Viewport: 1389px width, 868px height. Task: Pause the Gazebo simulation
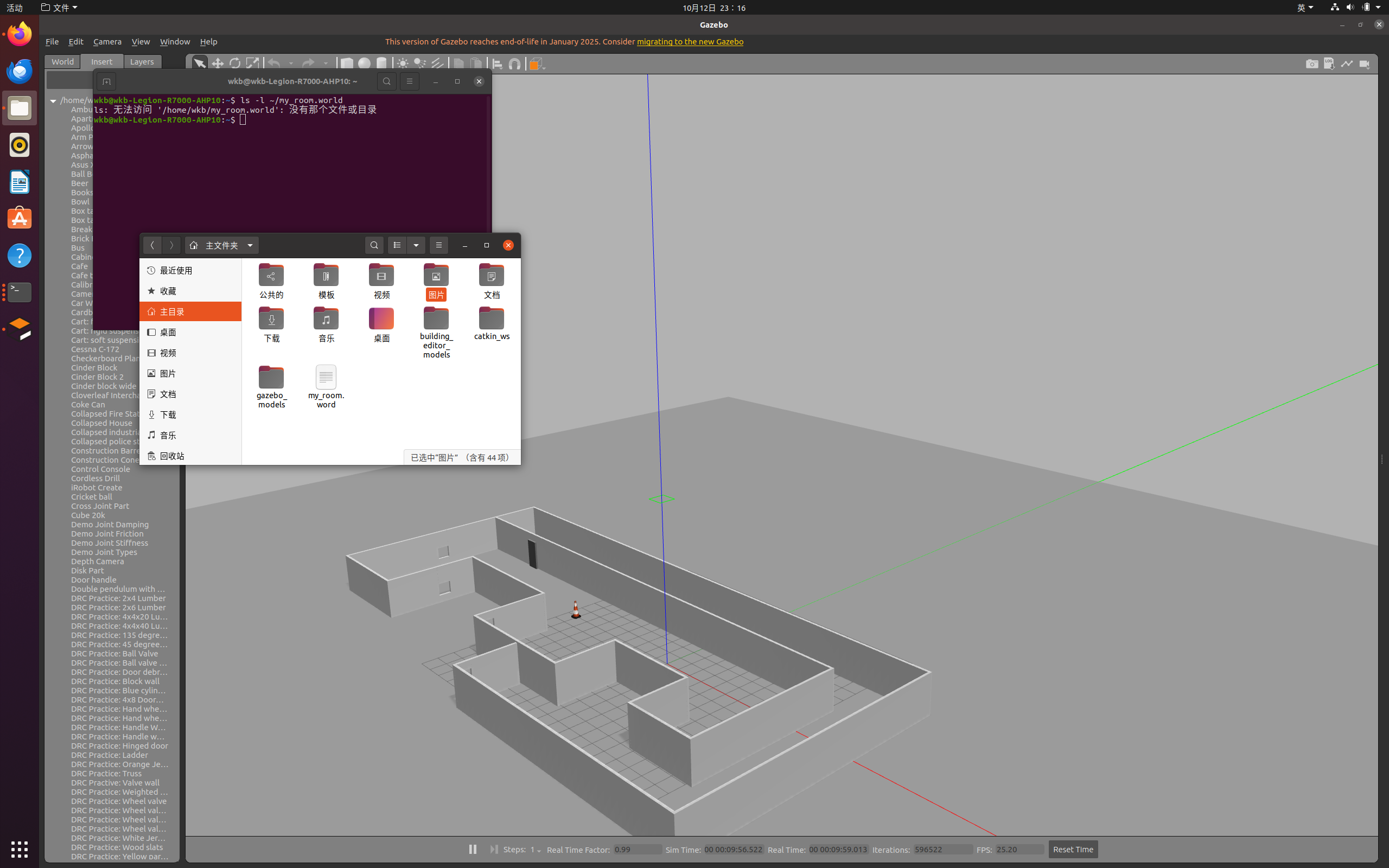pyautogui.click(x=473, y=849)
